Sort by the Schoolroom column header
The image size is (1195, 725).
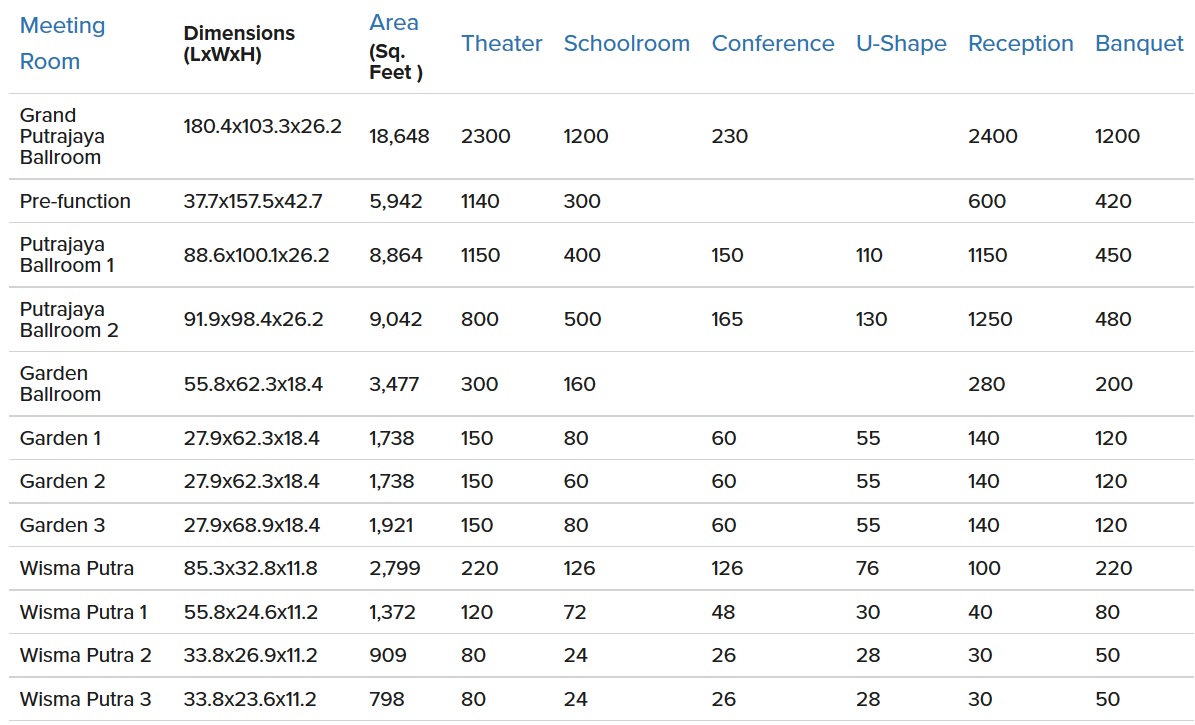pyautogui.click(x=626, y=44)
